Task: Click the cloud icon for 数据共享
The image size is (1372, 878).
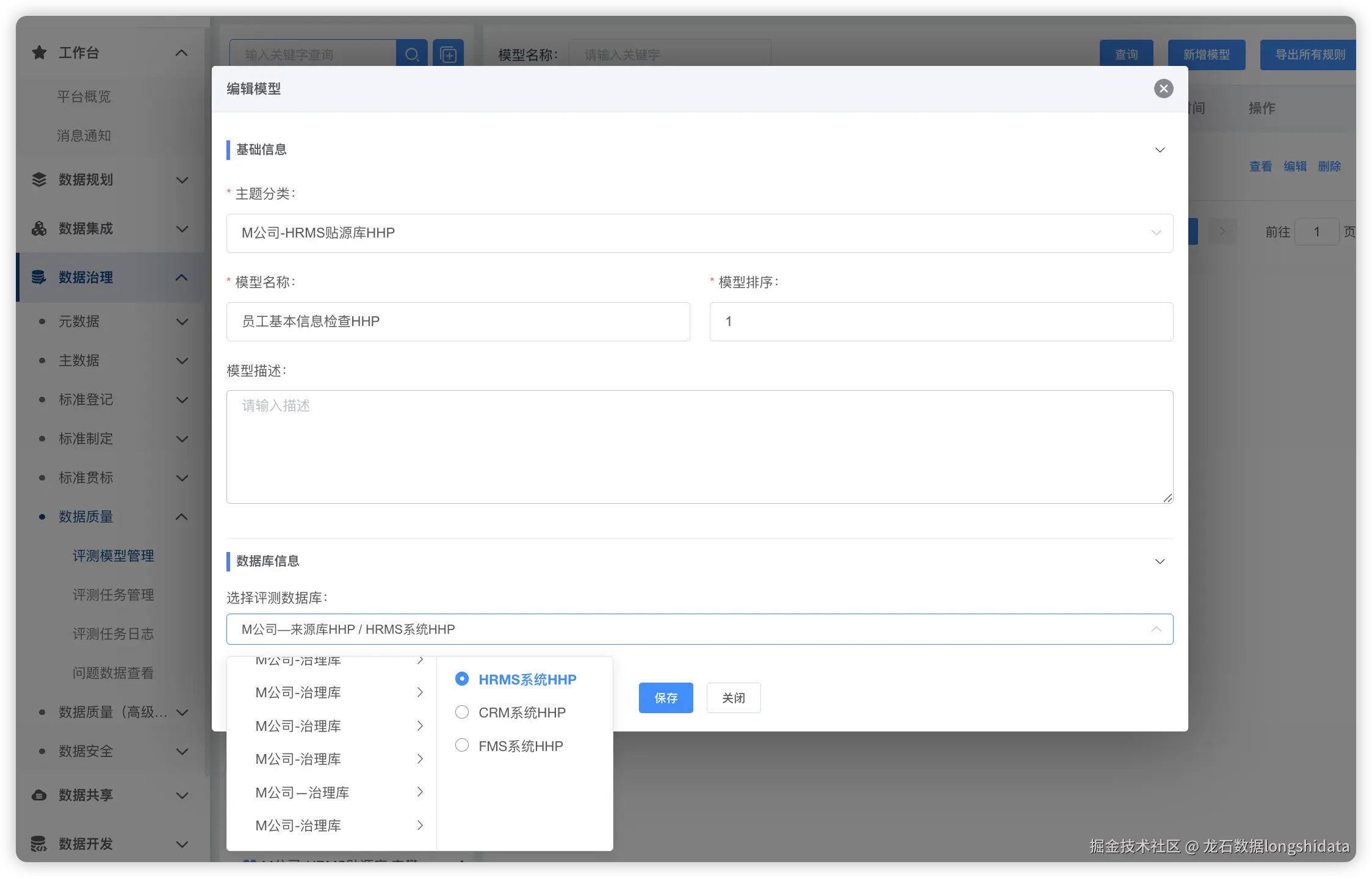Action: (39, 795)
